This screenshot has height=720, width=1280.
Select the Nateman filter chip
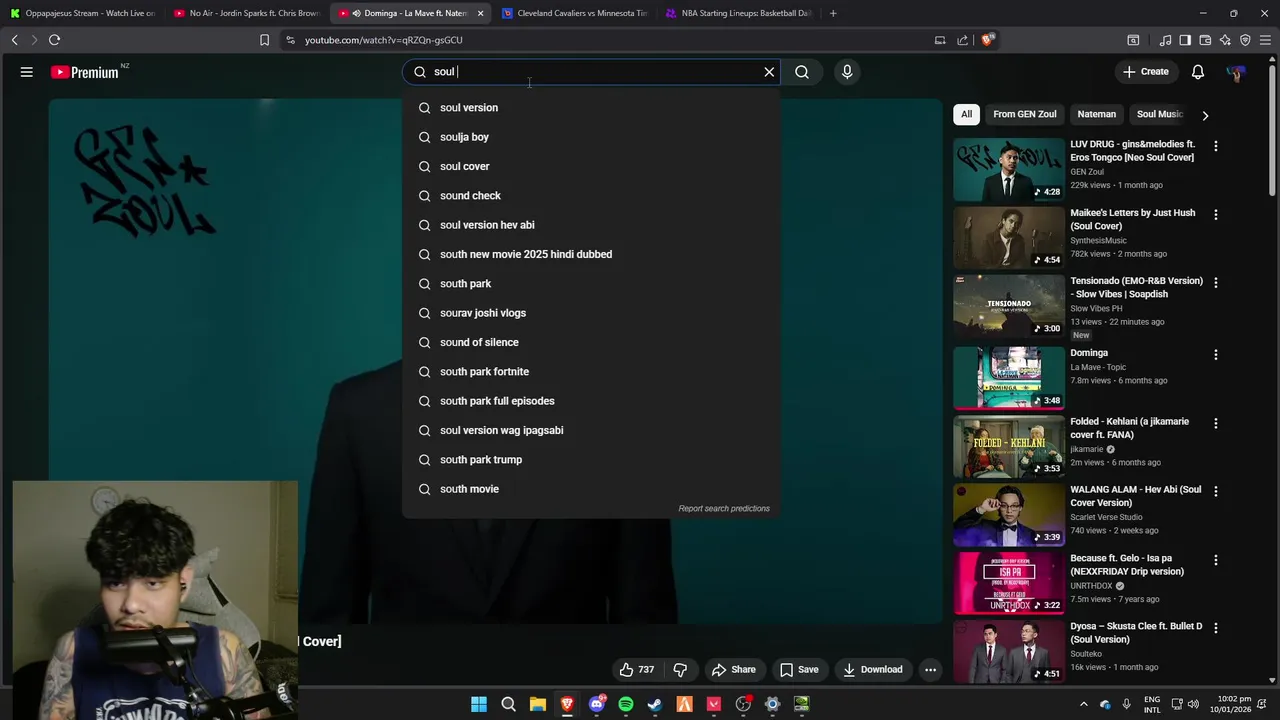[x=1096, y=114]
